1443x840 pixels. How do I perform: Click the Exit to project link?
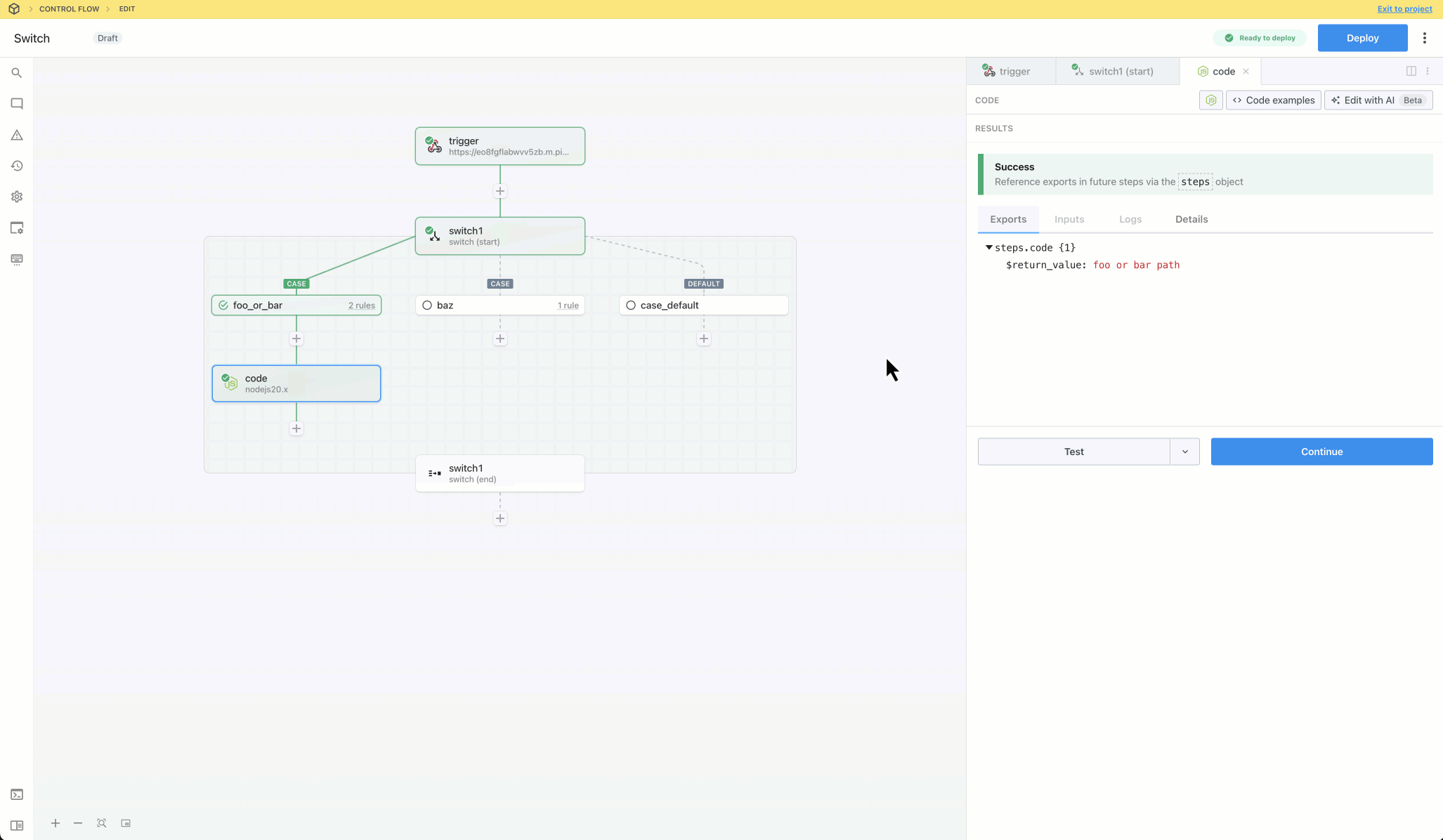pyautogui.click(x=1404, y=9)
